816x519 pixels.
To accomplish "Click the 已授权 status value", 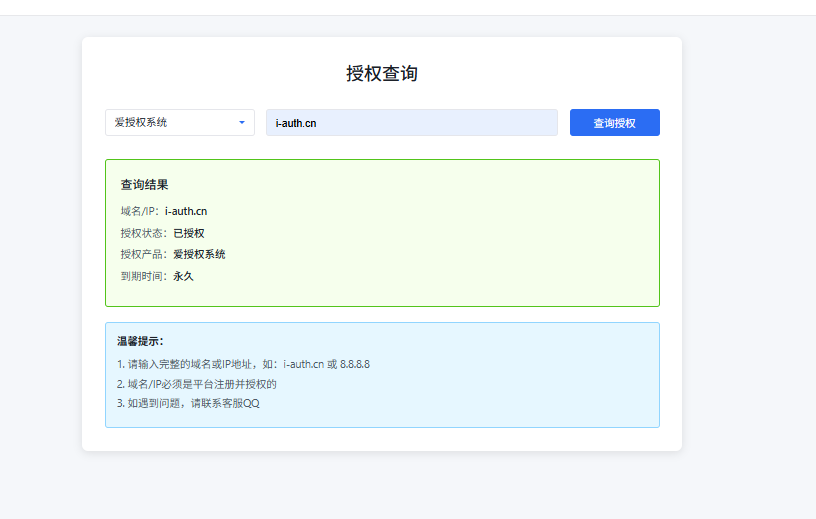I will coord(188,233).
